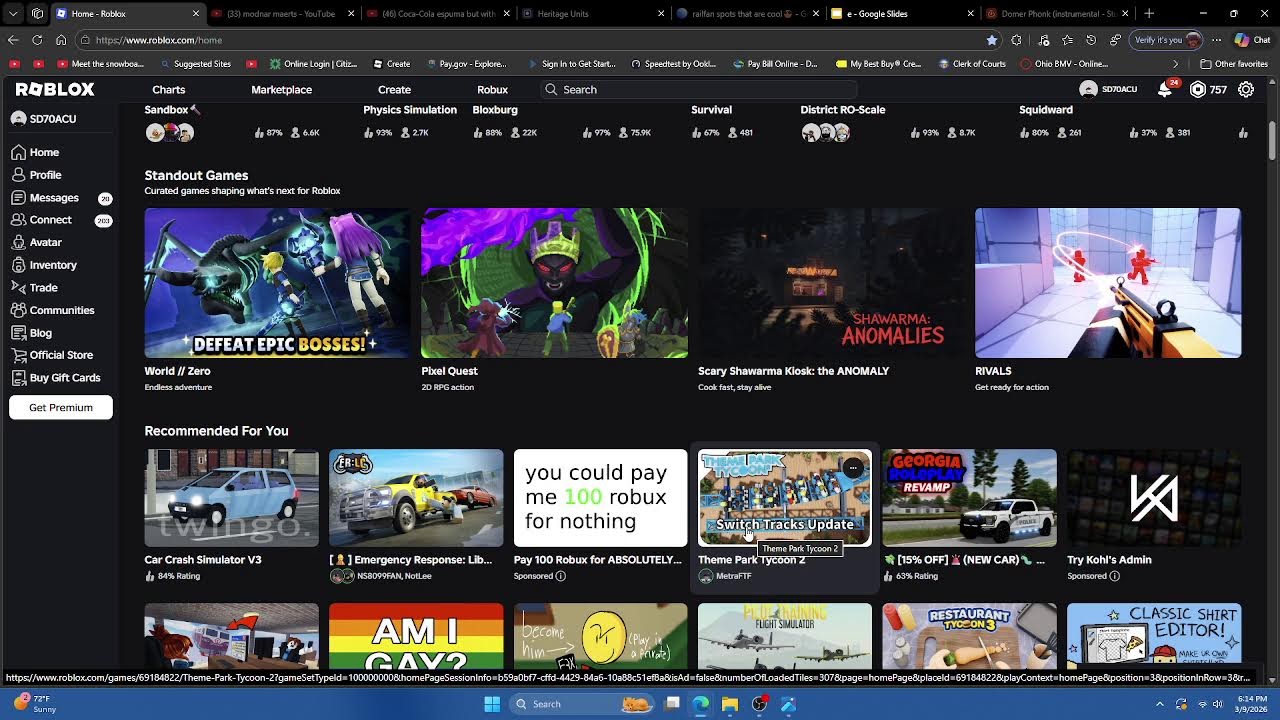Viewport: 1280px width, 720px height.
Task: Click the Windows Start button
Action: click(x=492, y=704)
